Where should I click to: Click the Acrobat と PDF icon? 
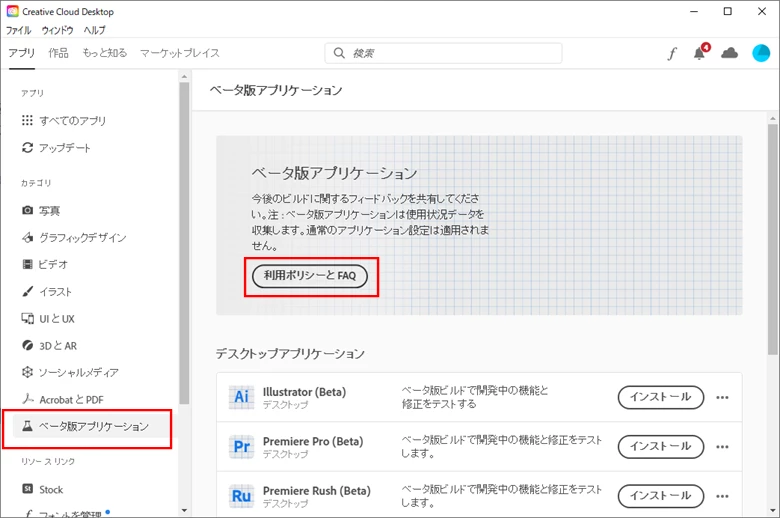[x=27, y=399]
